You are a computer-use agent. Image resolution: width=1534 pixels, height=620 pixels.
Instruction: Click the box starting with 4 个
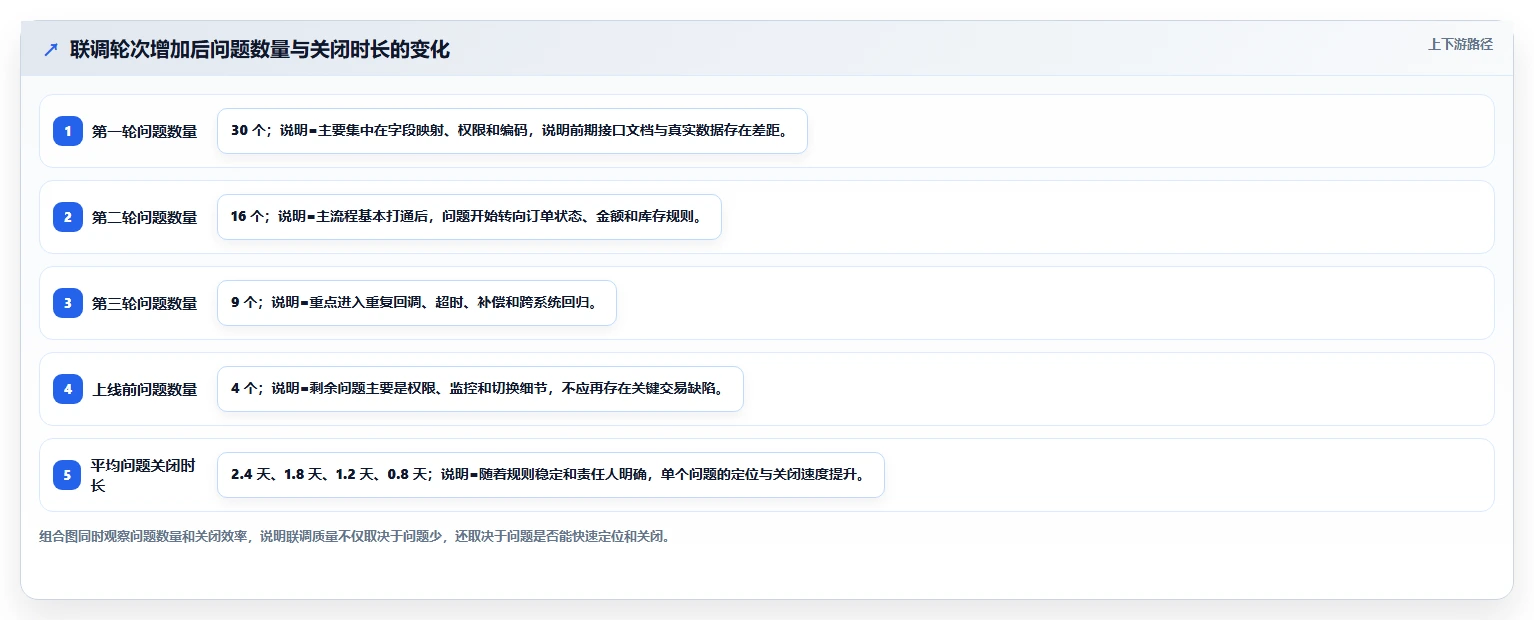(x=480, y=389)
